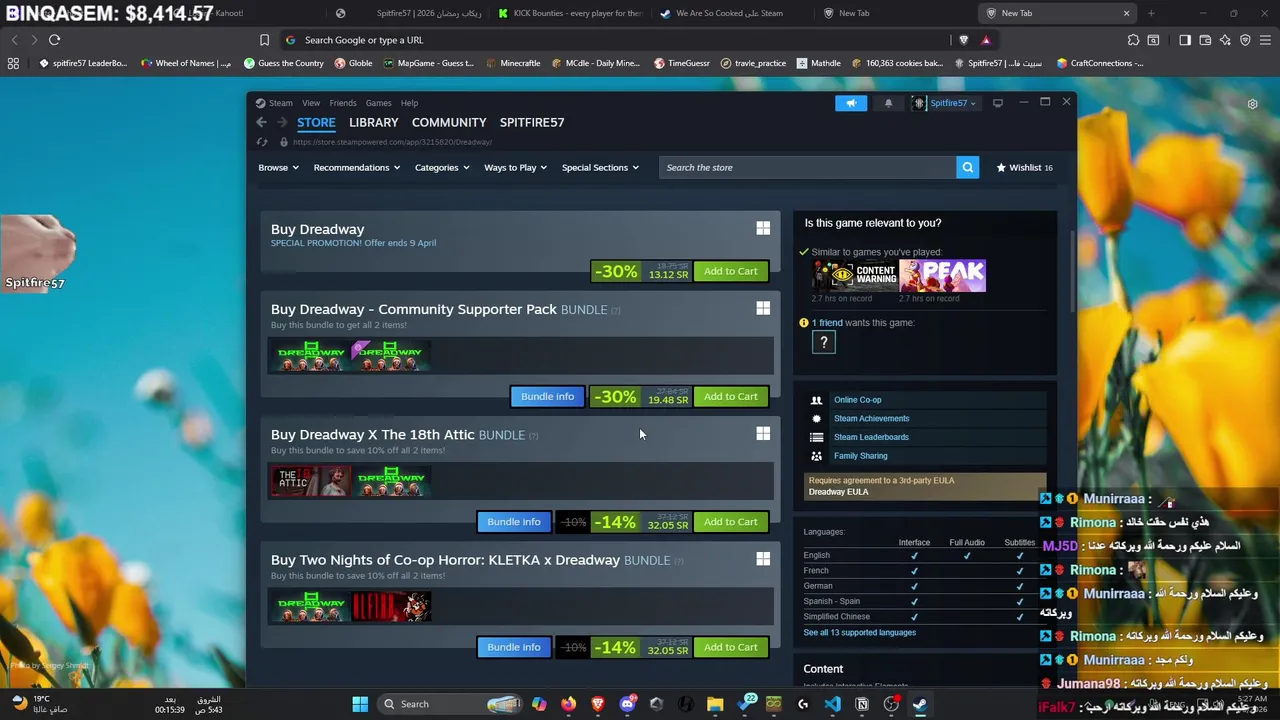Open the Help menu
Screen dimensions: 1280x720
(x=409, y=103)
